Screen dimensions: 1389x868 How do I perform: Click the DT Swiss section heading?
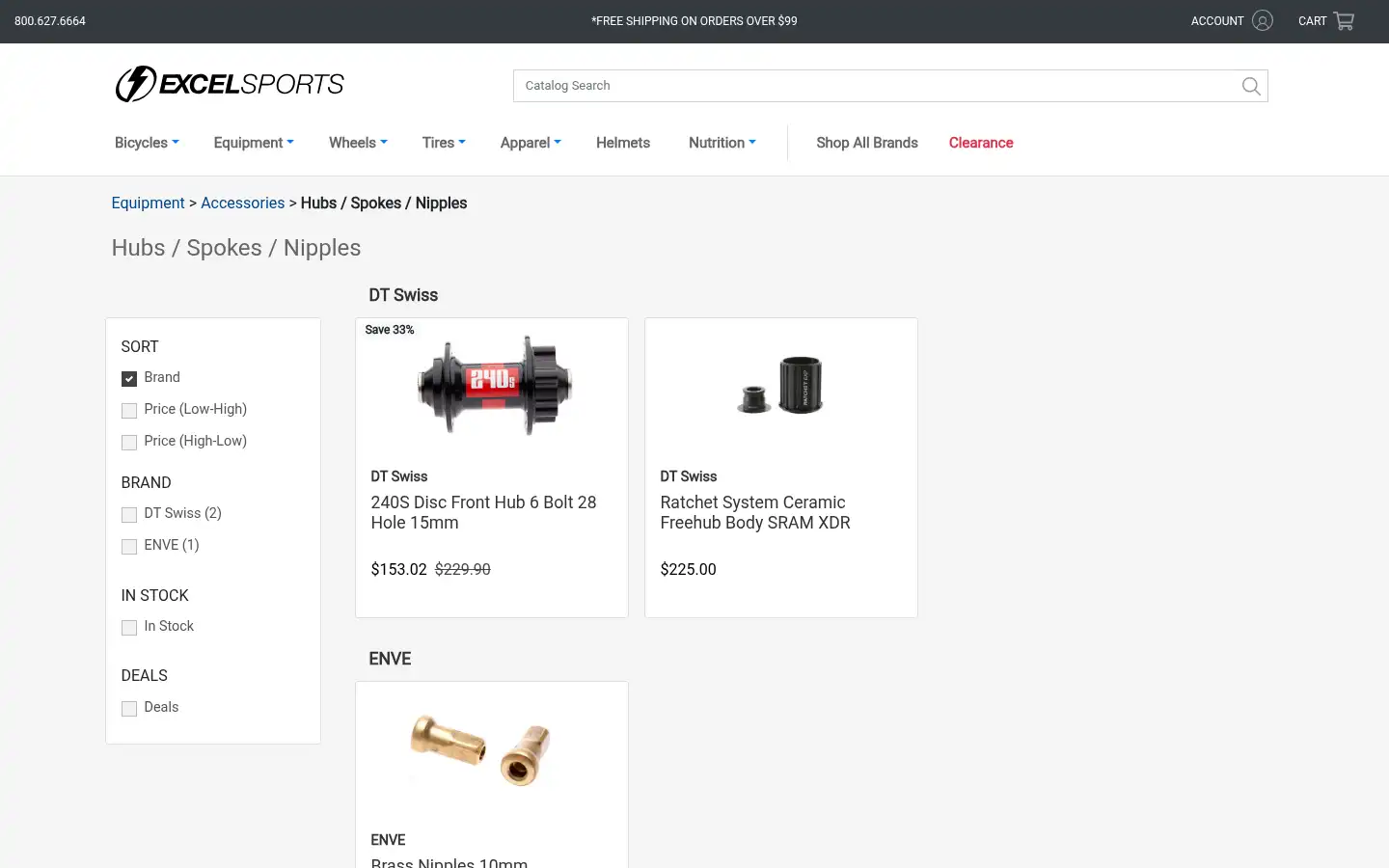pyautogui.click(x=403, y=295)
